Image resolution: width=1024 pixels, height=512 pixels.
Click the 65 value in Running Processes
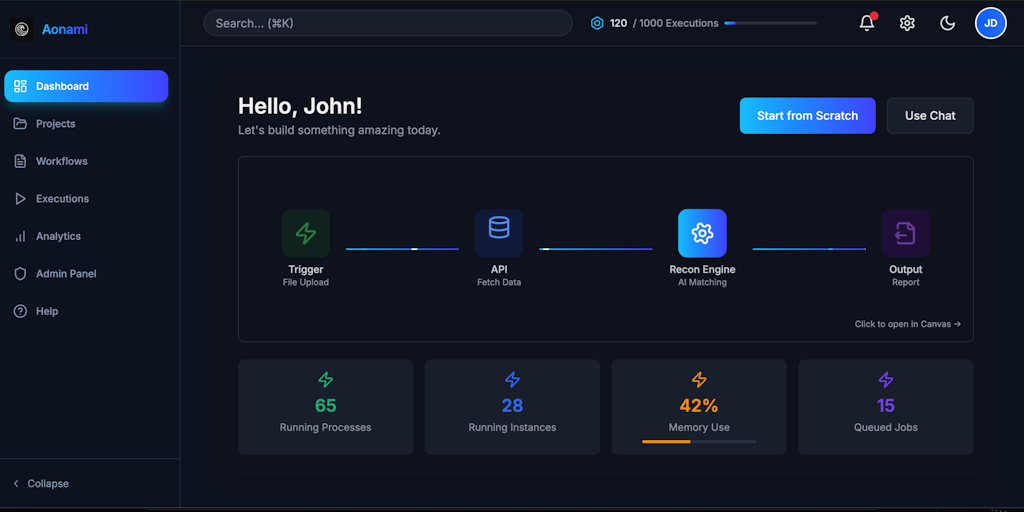[x=325, y=406]
